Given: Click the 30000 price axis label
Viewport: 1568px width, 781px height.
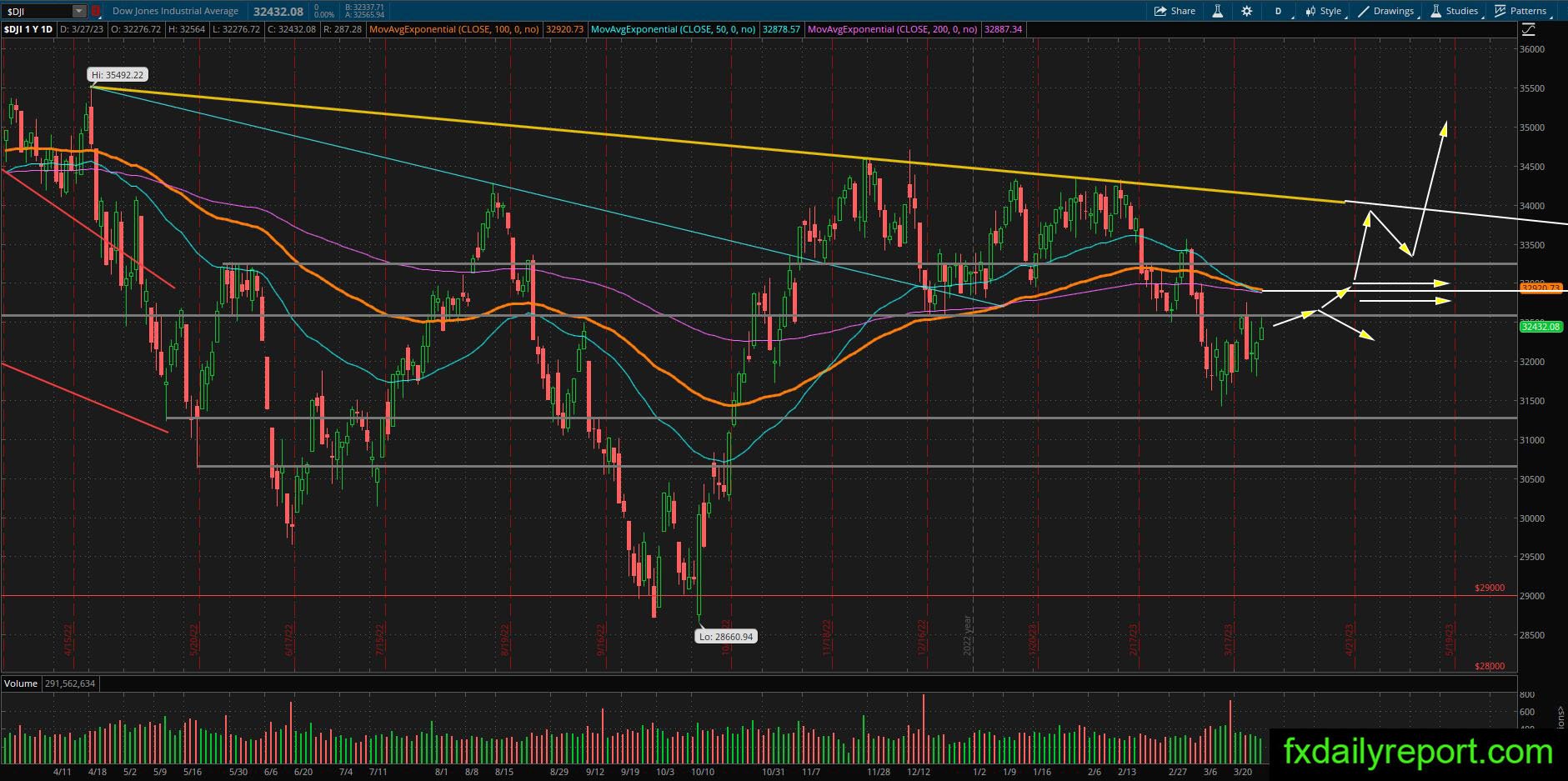Looking at the screenshot, I should pyautogui.click(x=1532, y=518).
